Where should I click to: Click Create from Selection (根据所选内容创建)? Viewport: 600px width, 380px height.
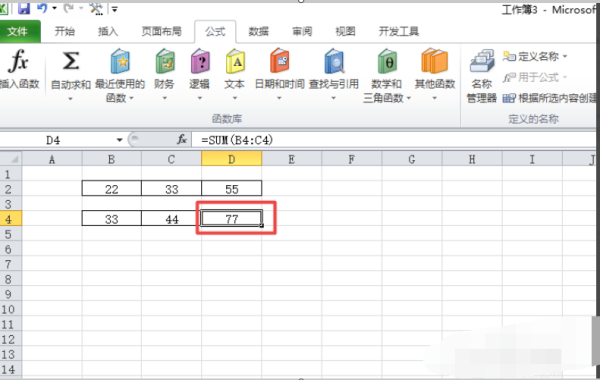(550, 98)
